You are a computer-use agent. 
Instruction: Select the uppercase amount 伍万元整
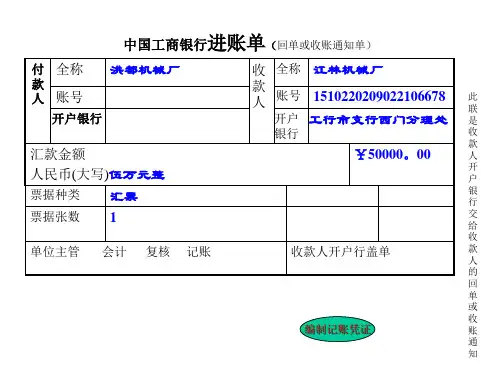(137, 175)
